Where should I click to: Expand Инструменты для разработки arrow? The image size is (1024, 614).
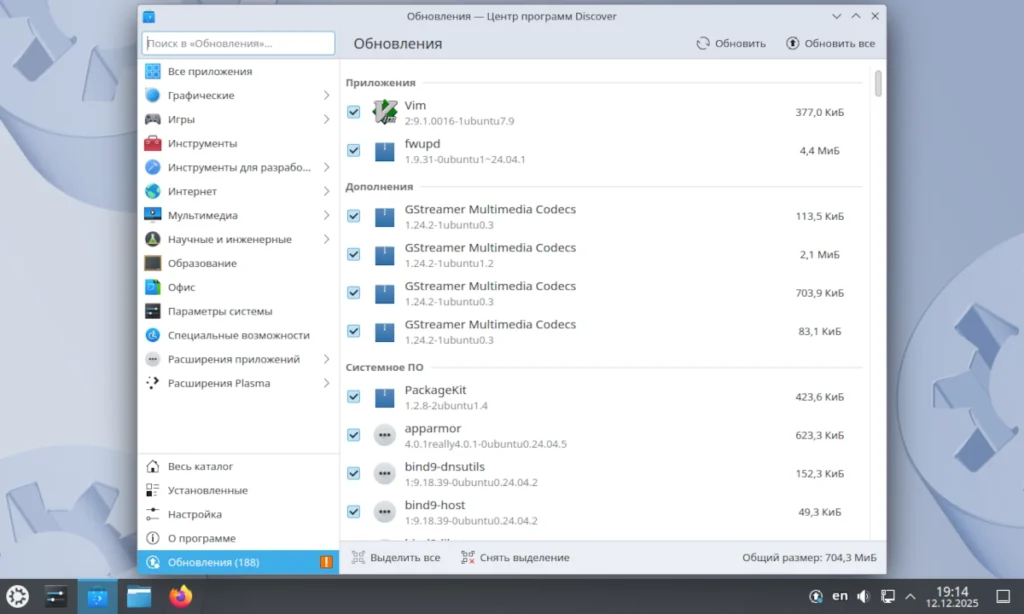(327, 167)
